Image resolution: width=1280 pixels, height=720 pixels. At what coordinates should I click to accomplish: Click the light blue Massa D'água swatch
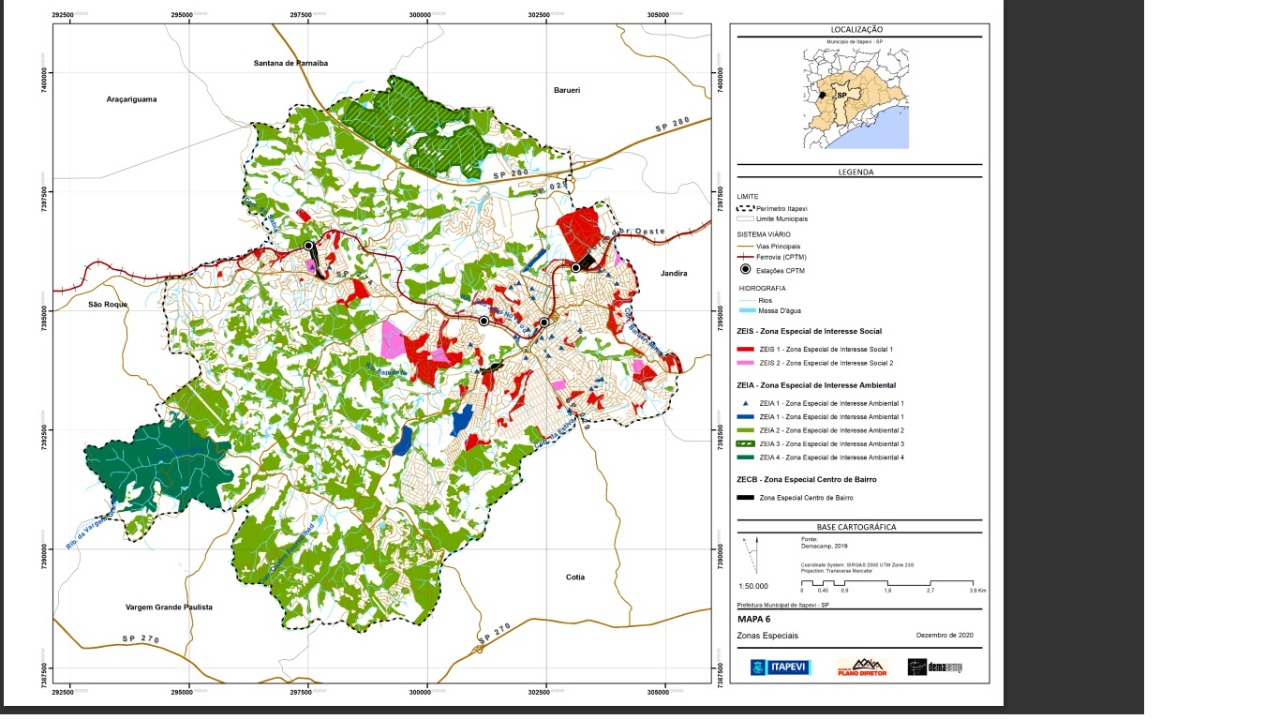point(745,311)
